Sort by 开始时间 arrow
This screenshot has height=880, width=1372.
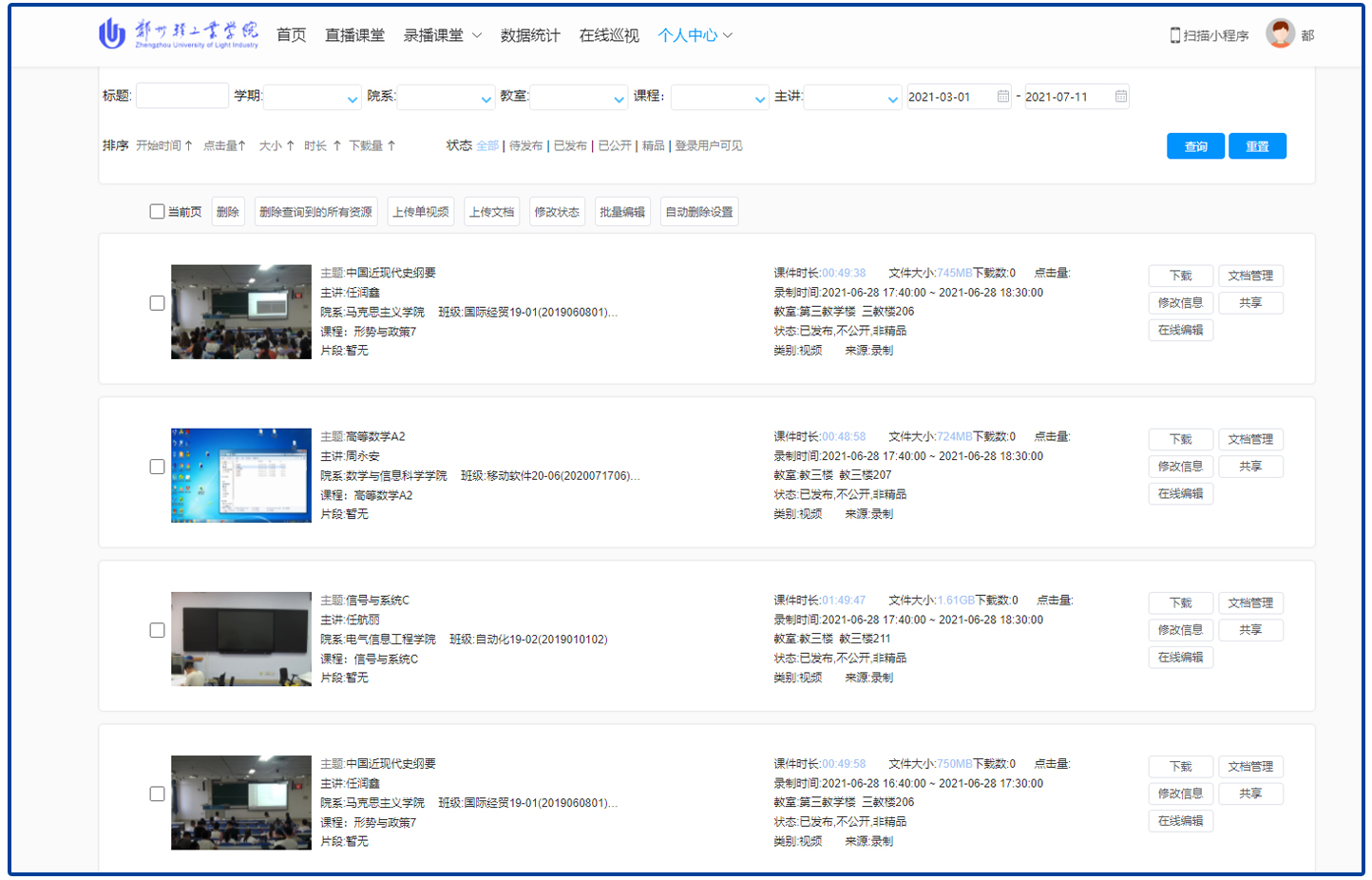(188, 145)
